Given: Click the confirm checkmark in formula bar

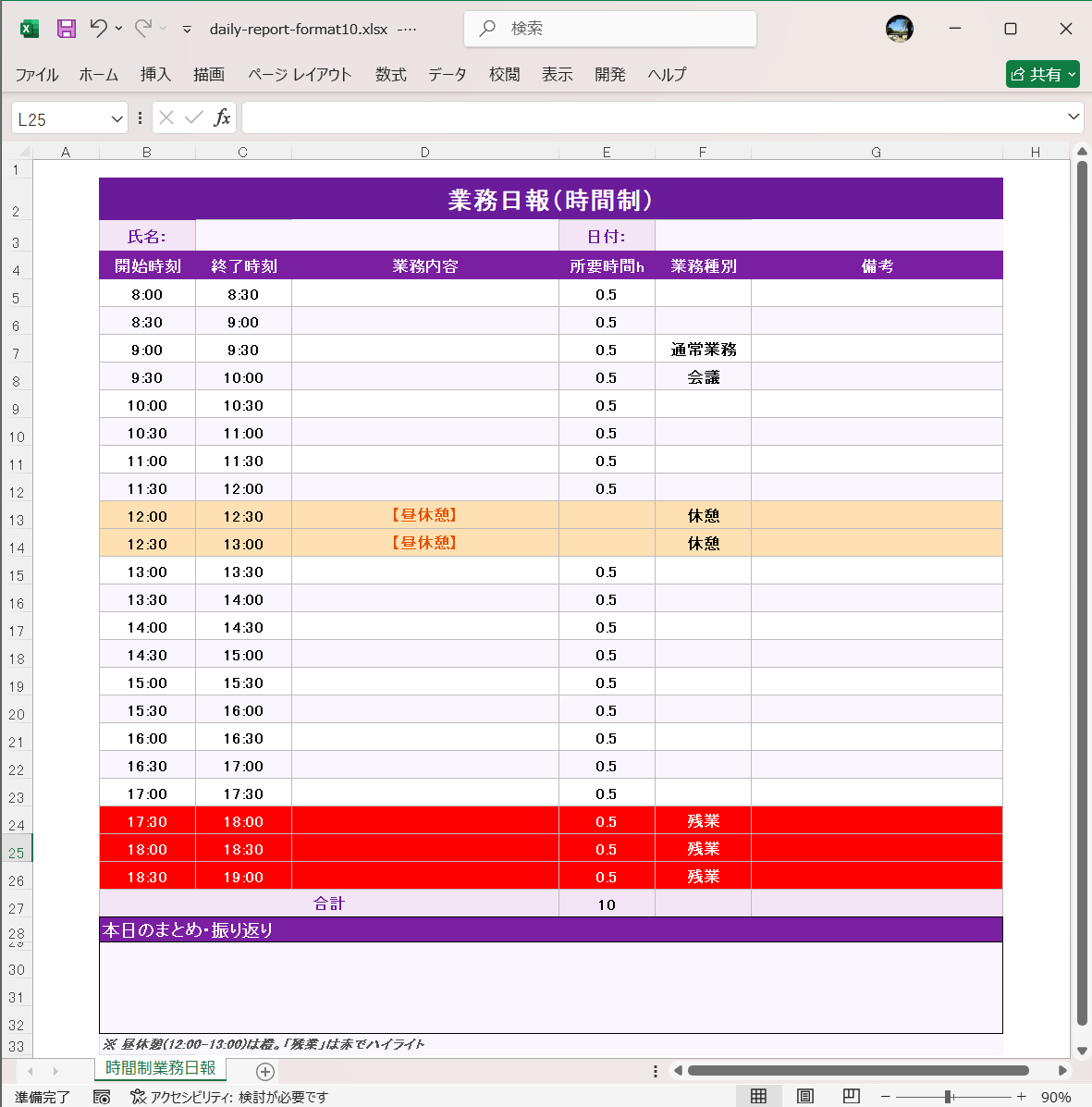Looking at the screenshot, I should 194,117.
